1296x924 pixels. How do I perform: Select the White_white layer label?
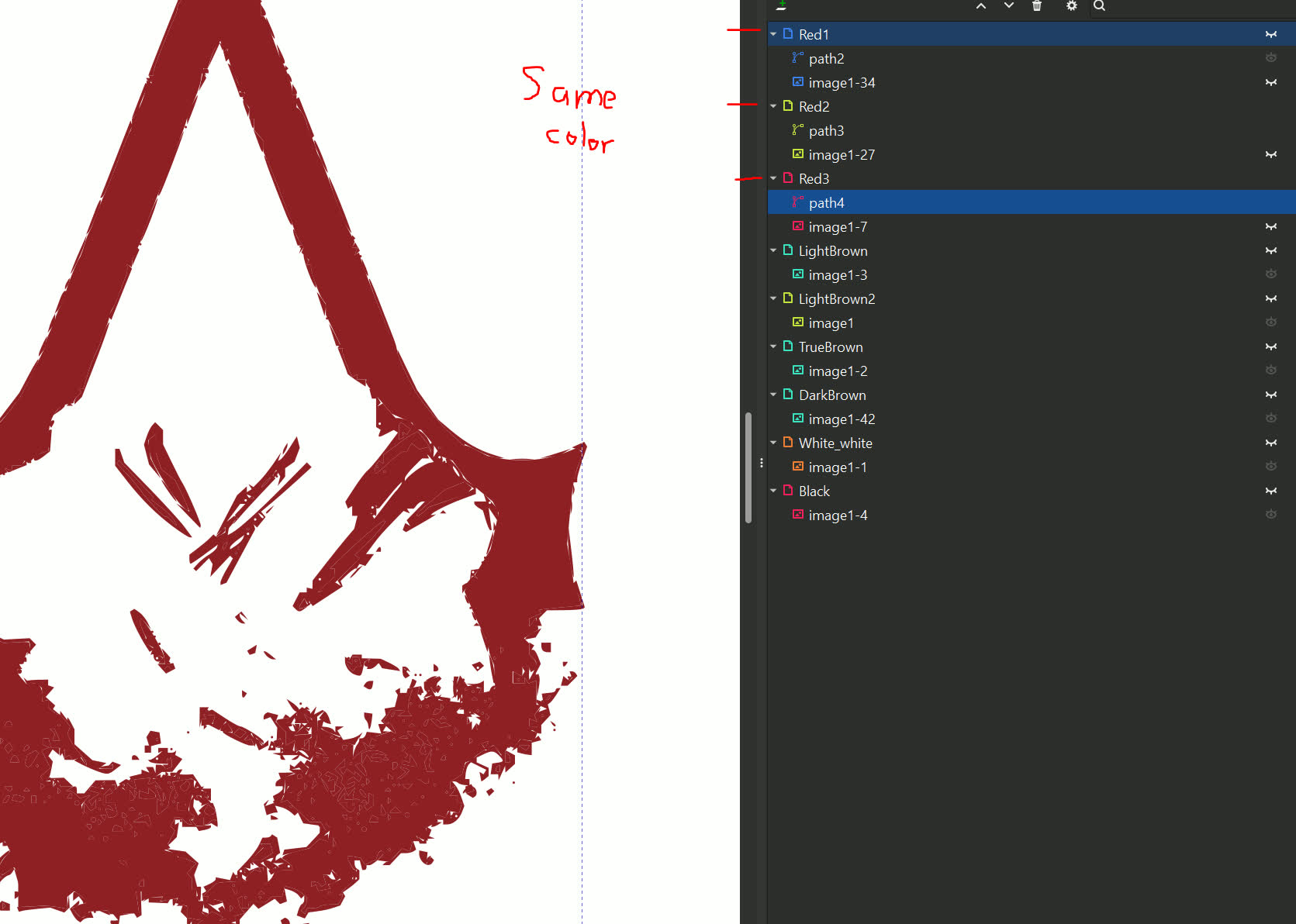[835, 443]
